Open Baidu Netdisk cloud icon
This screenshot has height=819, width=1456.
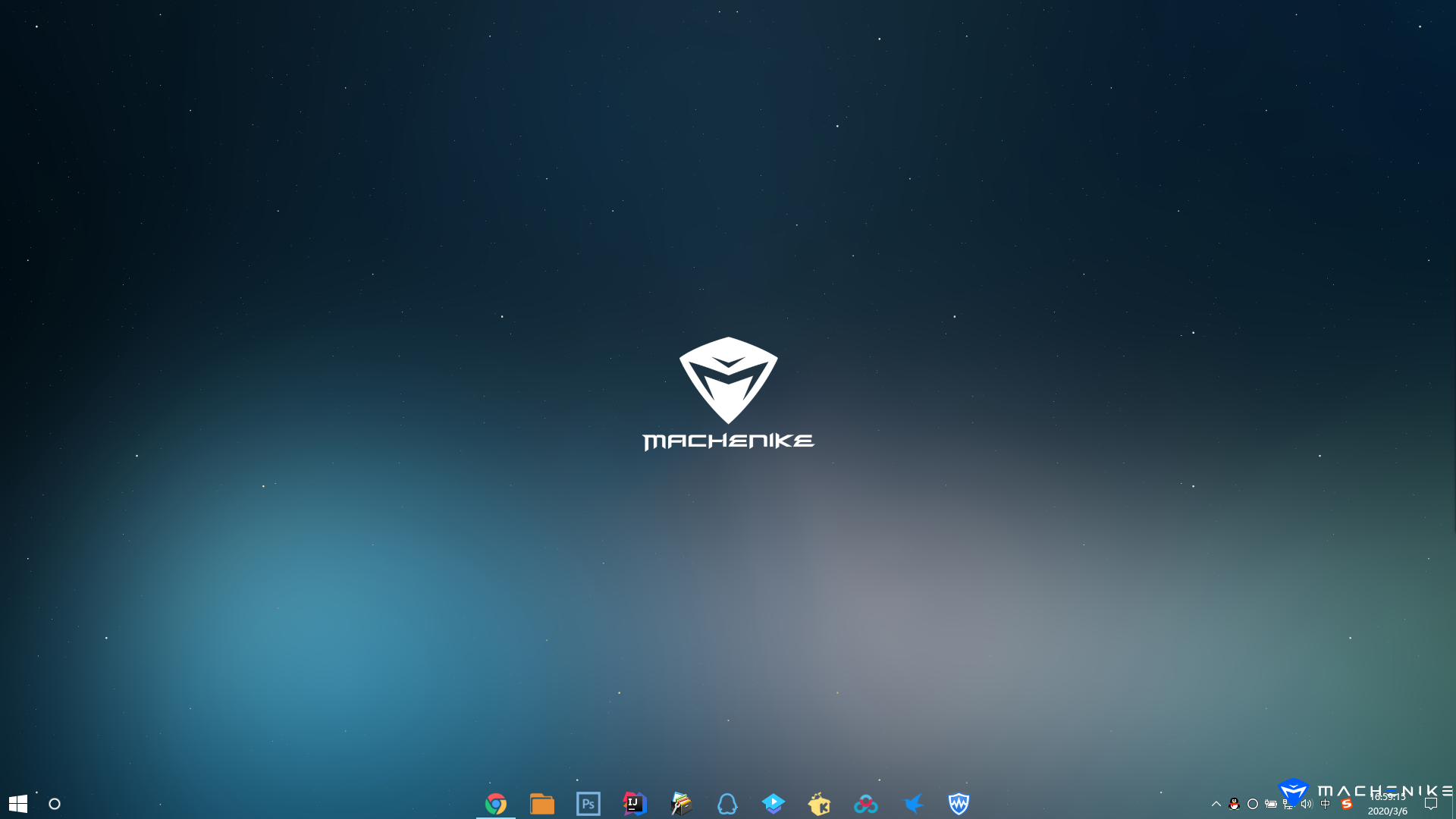click(866, 804)
